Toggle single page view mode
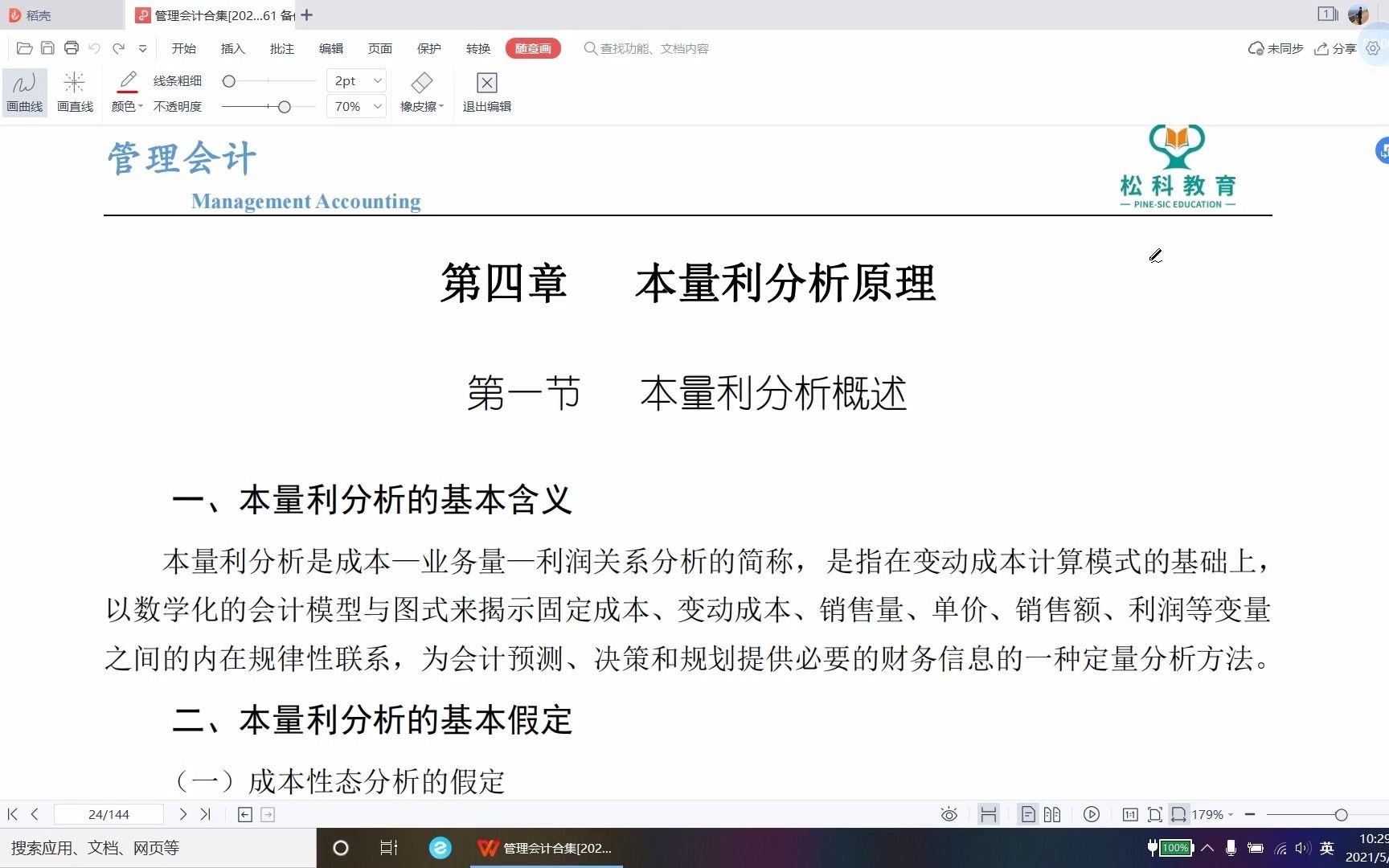The image size is (1389, 868). [1027, 814]
